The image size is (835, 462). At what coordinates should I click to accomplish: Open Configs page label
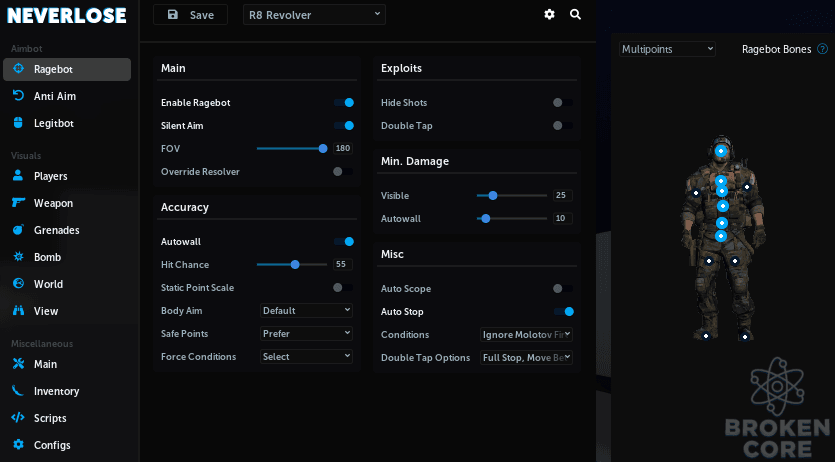click(52, 445)
